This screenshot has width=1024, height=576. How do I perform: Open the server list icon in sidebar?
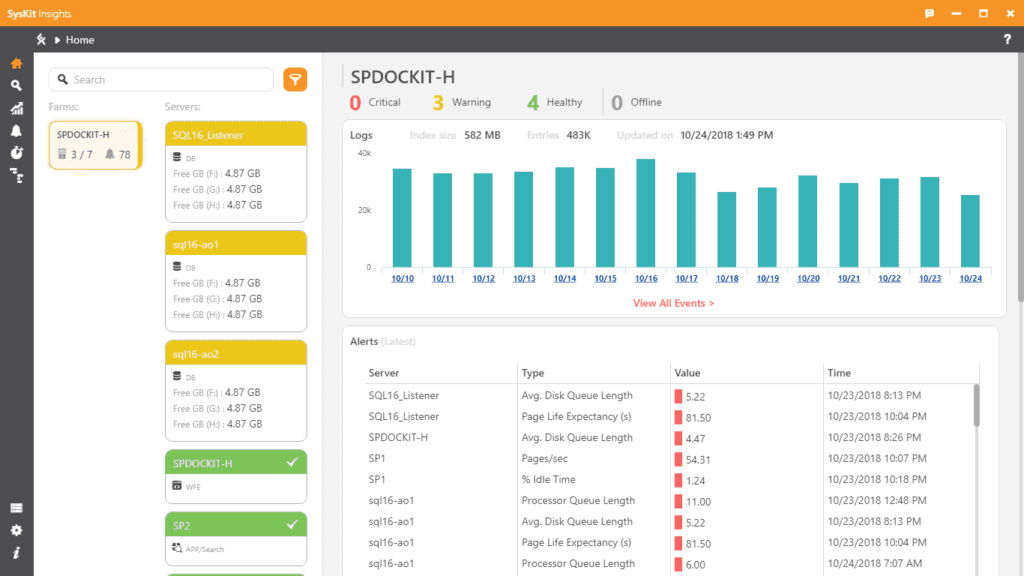tap(16, 508)
